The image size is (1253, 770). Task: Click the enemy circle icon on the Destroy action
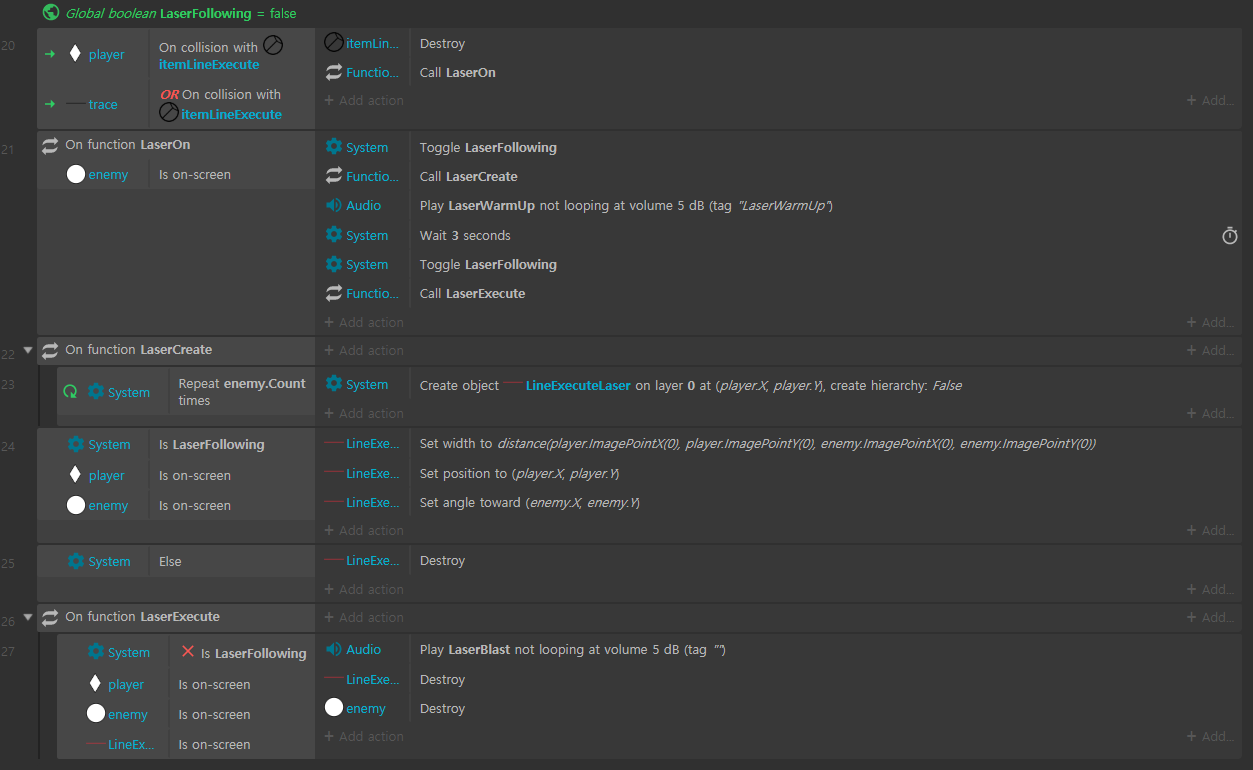pyautogui.click(x=335, y=708)
